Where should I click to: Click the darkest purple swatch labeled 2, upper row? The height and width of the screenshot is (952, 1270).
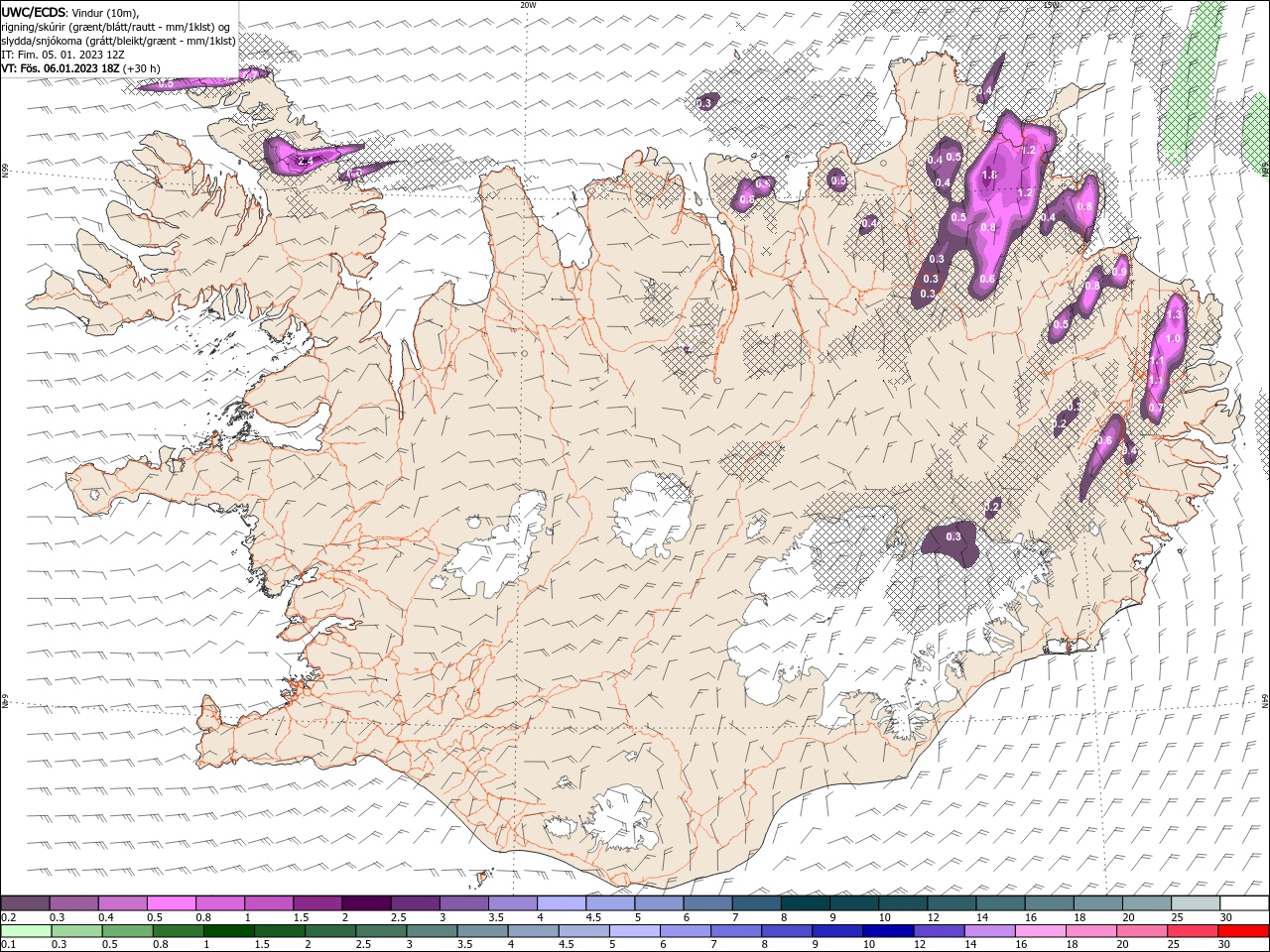point(366,903)
